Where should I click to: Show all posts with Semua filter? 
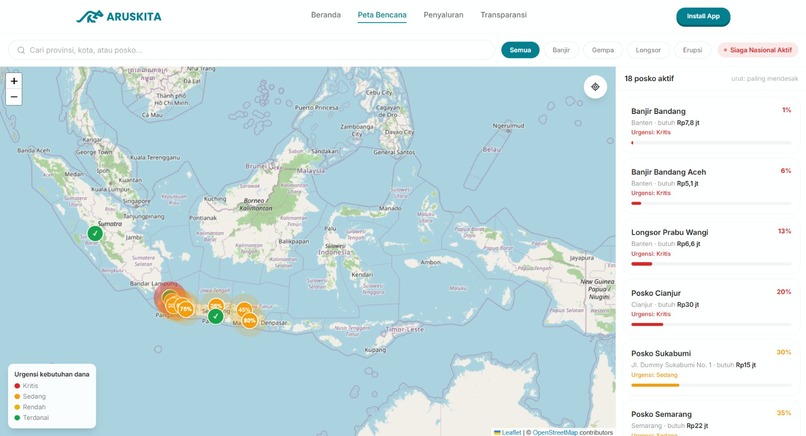coord(520,50)
